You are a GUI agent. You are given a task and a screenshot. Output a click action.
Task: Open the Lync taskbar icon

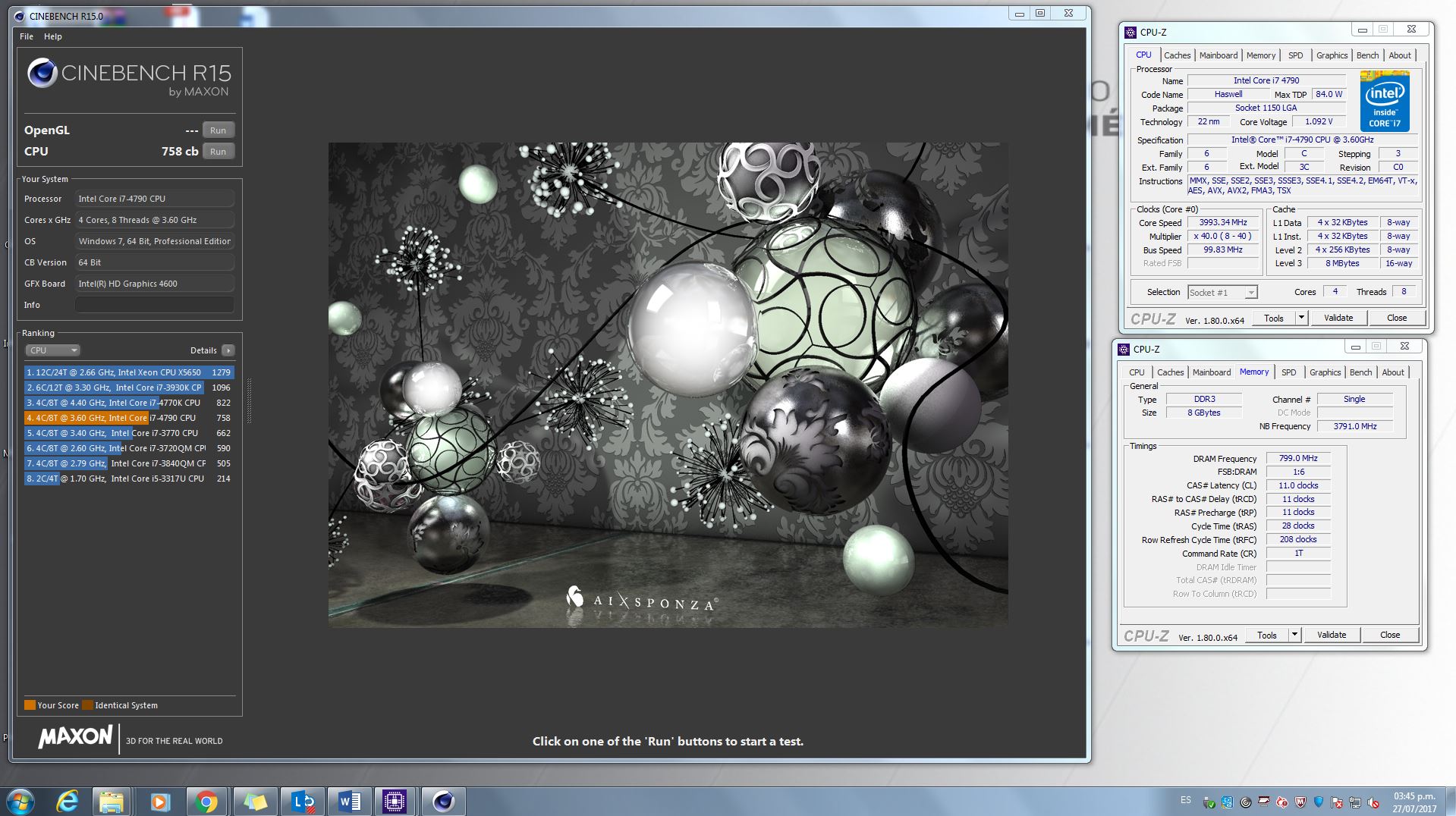pyautogui.click(x=303, y=802)
